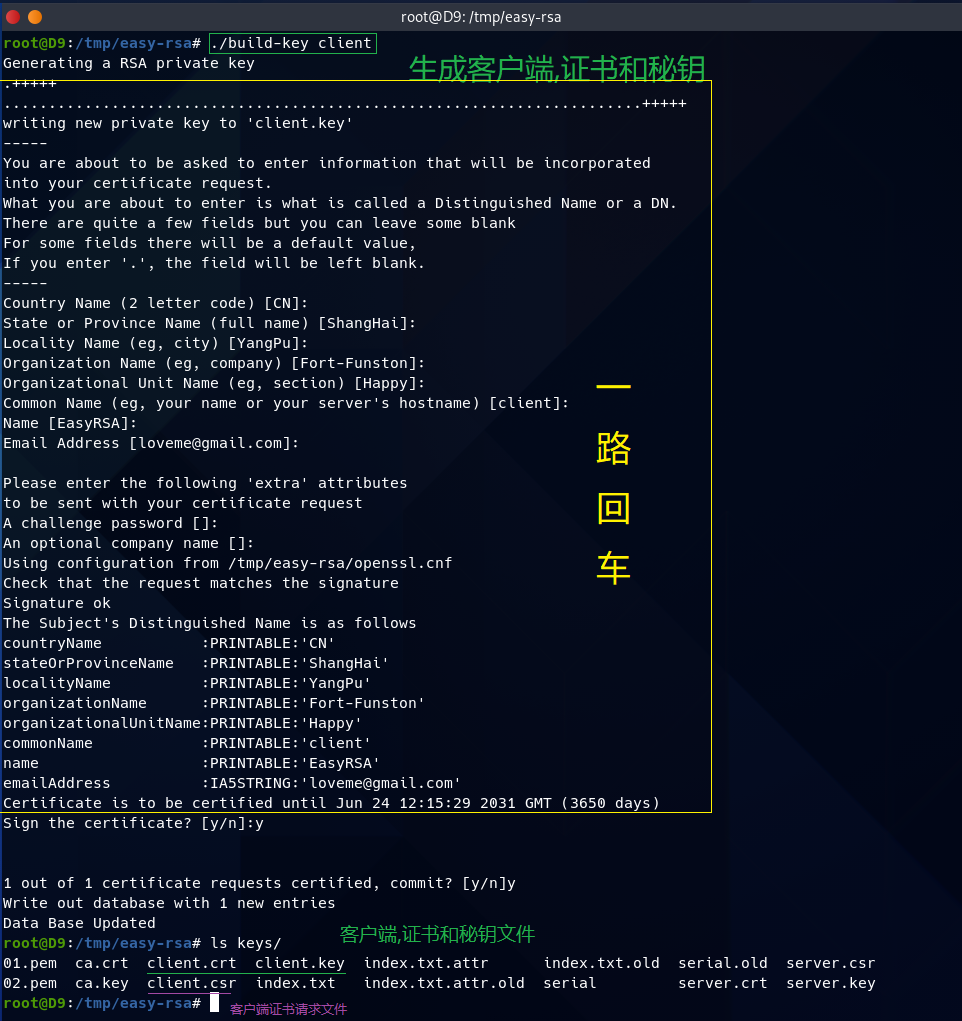Click the yellow '回' annotation character
The width and height of the screenshot is (962, 1021).
click(x=613, y=509)
